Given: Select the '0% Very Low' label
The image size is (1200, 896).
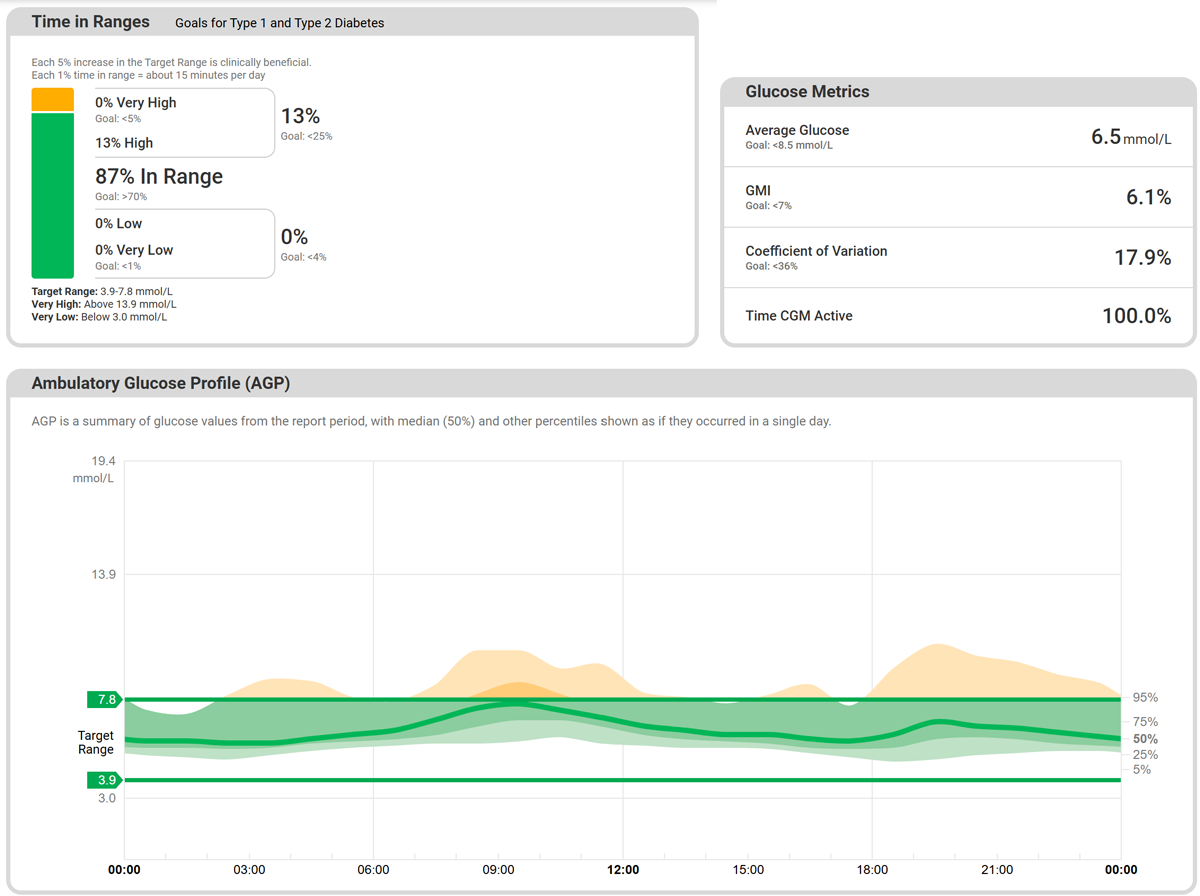Looking at the screenshot, I should click(134, 250).
